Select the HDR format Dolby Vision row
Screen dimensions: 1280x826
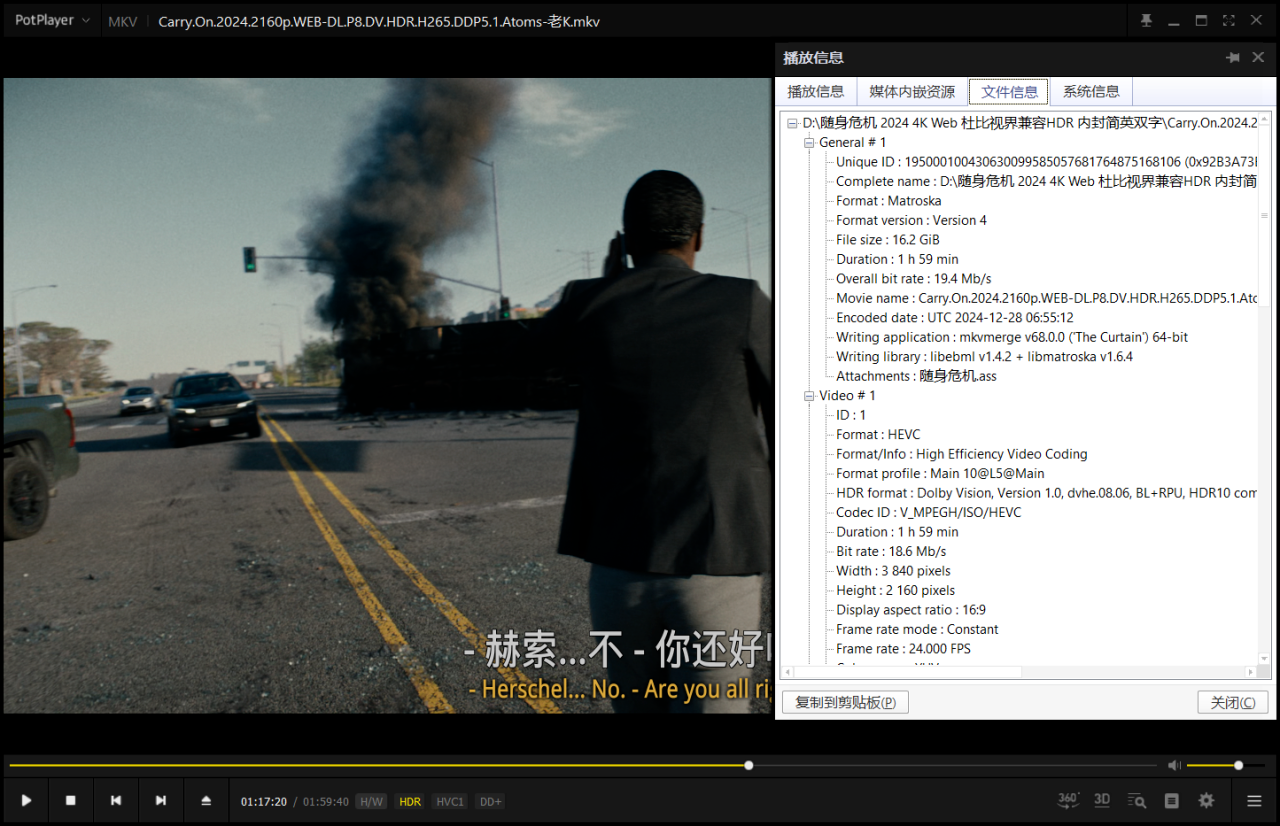1047,493
